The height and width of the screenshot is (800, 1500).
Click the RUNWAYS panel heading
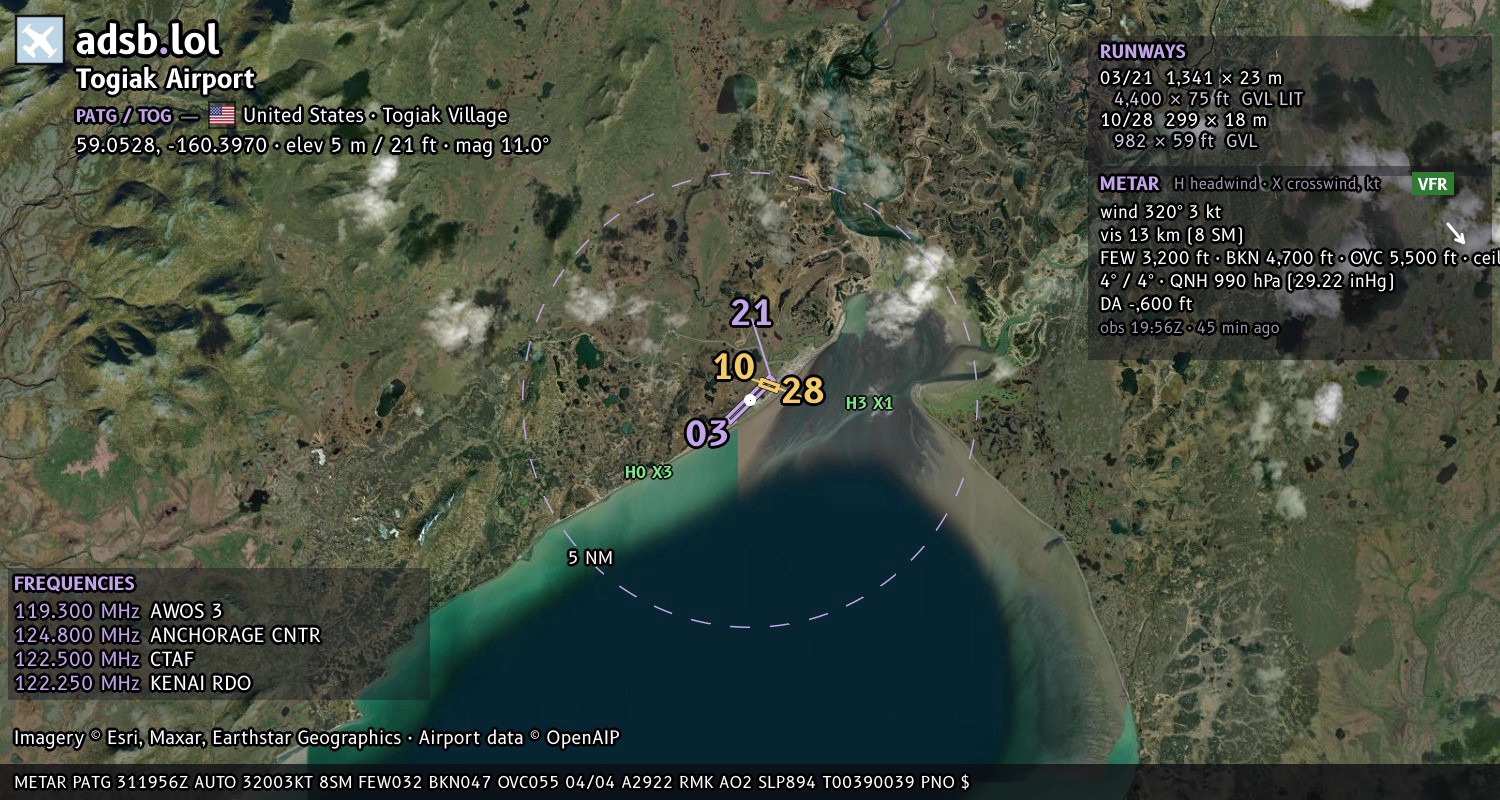(x=1143, y=52)
